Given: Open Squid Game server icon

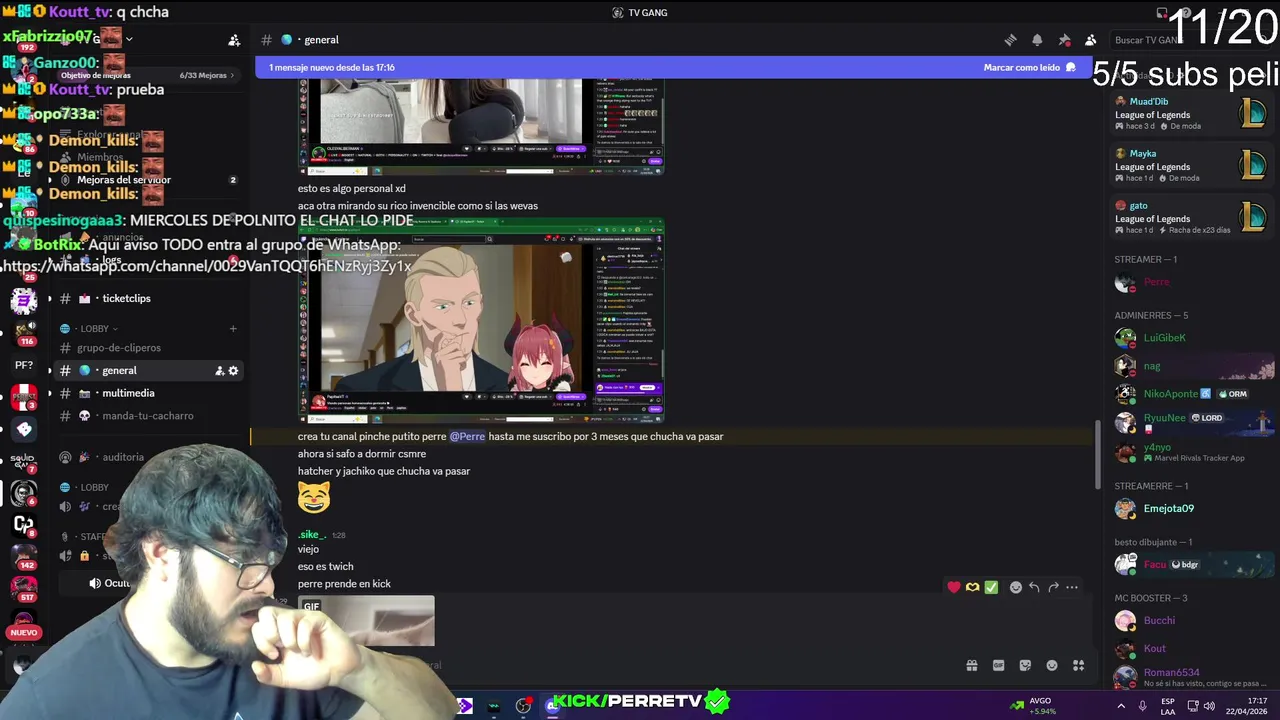Looking at the screenshot, I should (24, 461).
